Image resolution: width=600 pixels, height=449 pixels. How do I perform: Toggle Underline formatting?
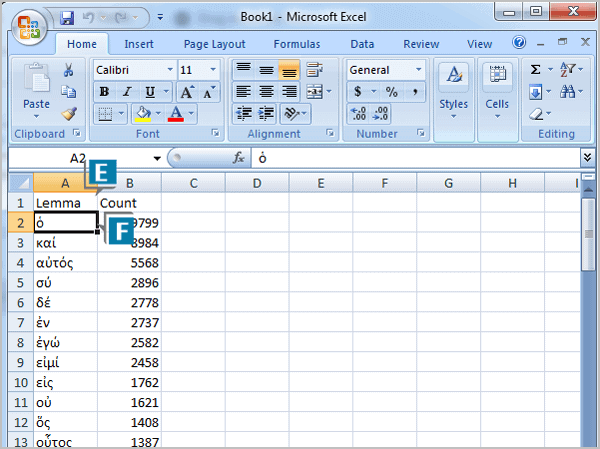coord(147,92)
